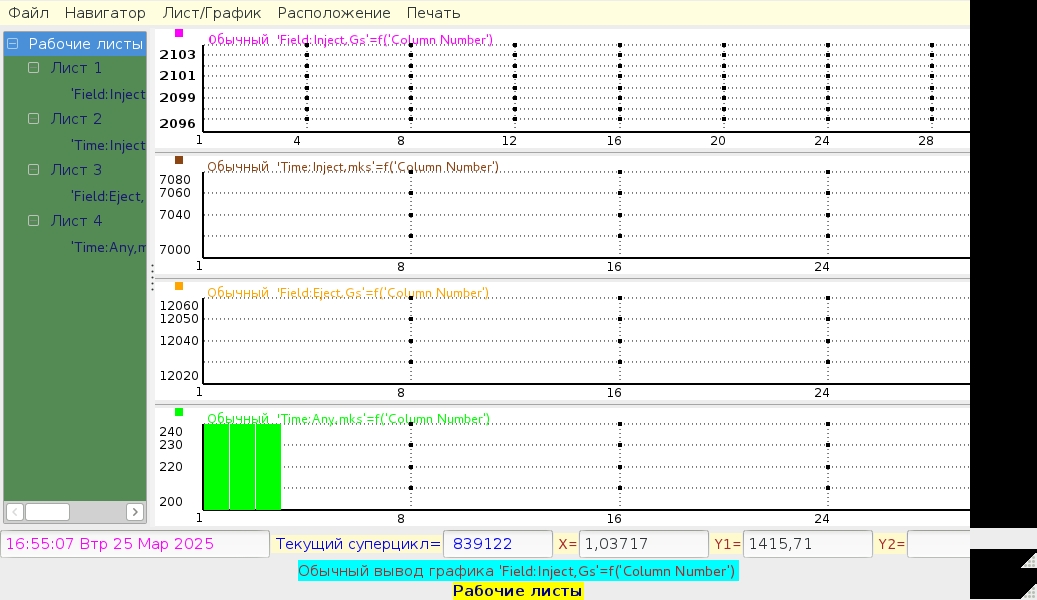The width and height of the screenshot is (1037, 600).
Task: Select 'Time:Inject' item under Лист 2
Action: (108, 145)
